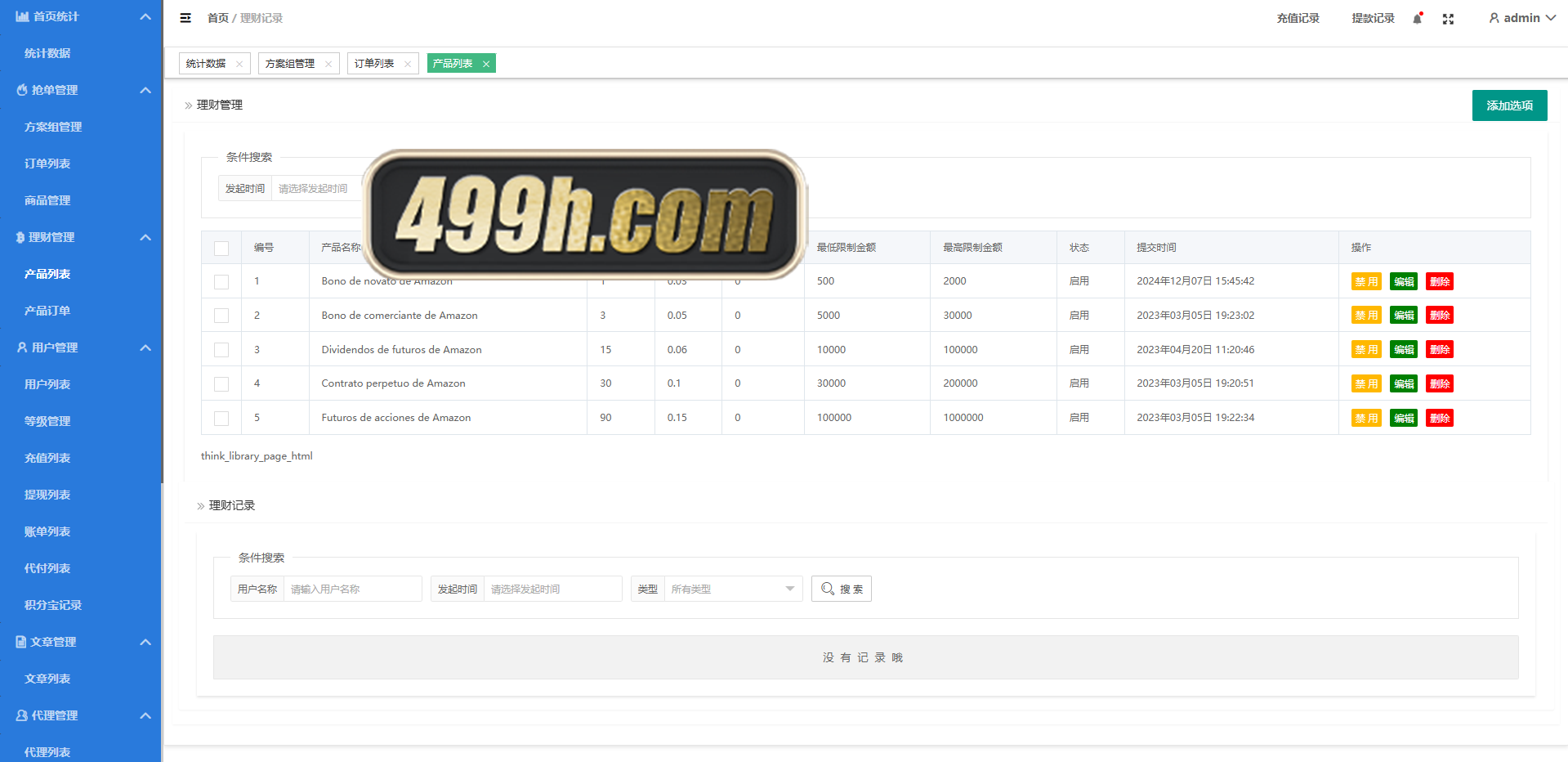The height and width of the screenshot is (762, 1568).
Task: Click 充值记录 link in header
Action: coord(1298,18)
